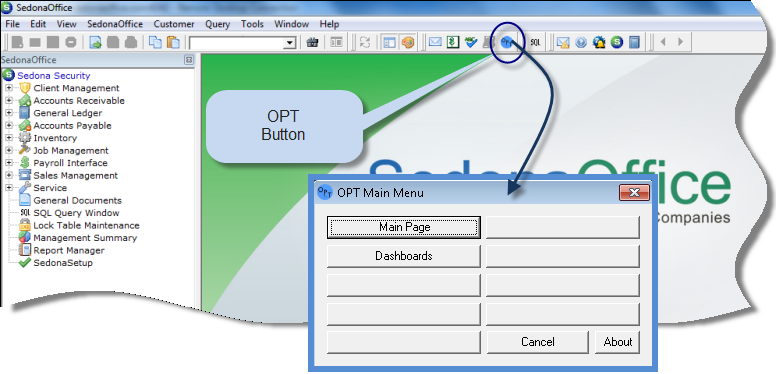Click the paste clipboard toolbar icon
Screen dimensions: 778x374
[173, 43]
